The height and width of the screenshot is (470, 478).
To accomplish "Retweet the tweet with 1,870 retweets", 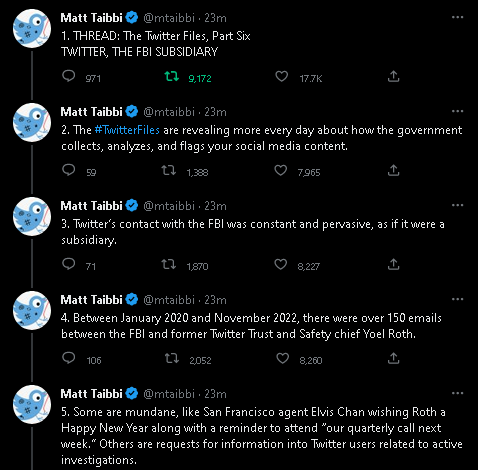I will (x=169, y=265).
